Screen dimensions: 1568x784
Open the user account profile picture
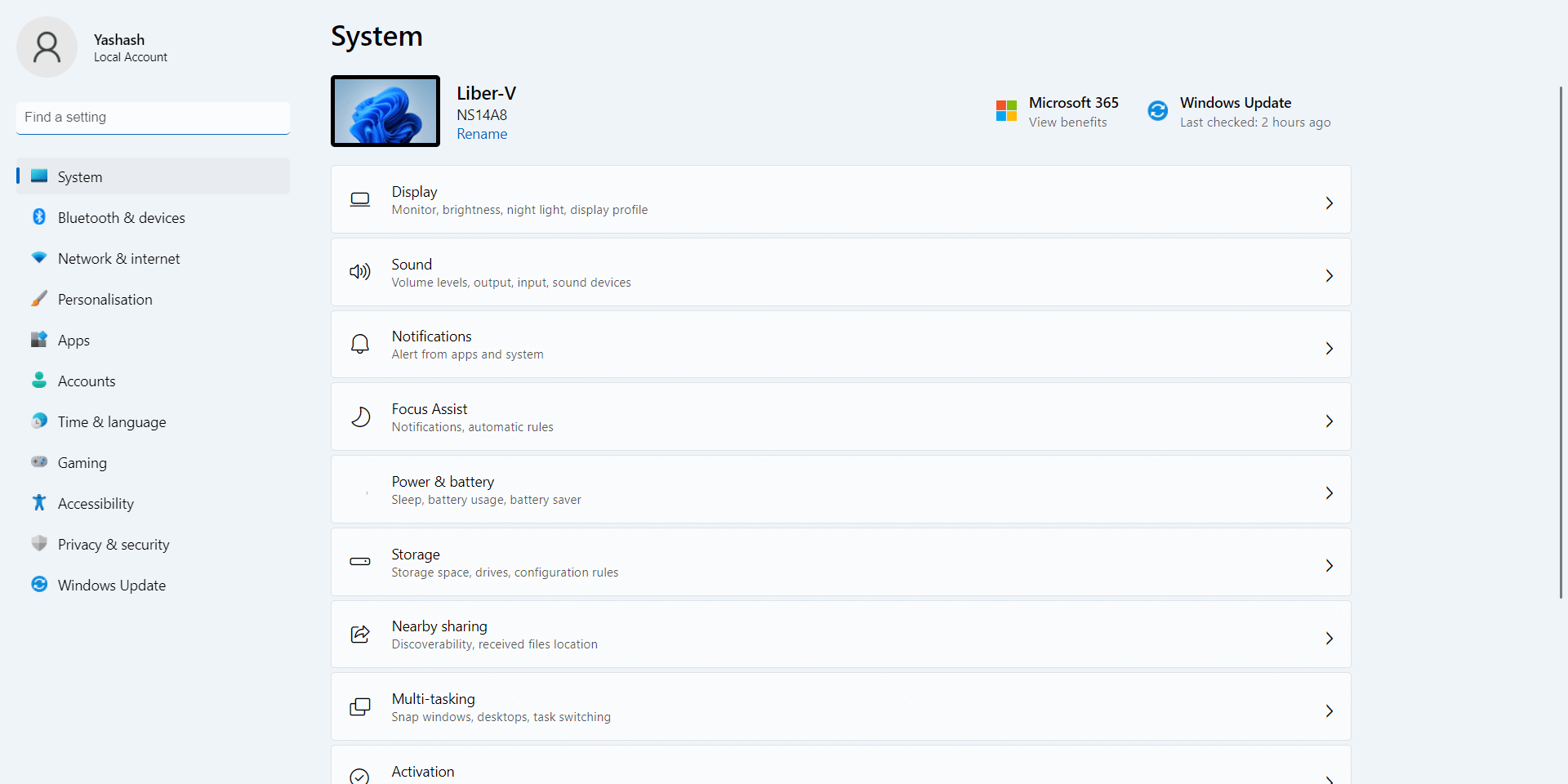pos(47,47)
